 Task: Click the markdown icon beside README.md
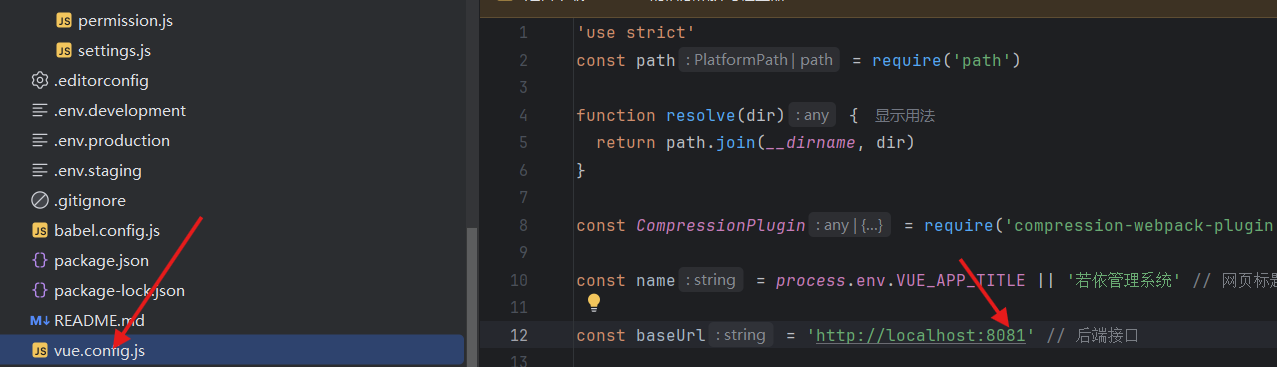(40, 320)
